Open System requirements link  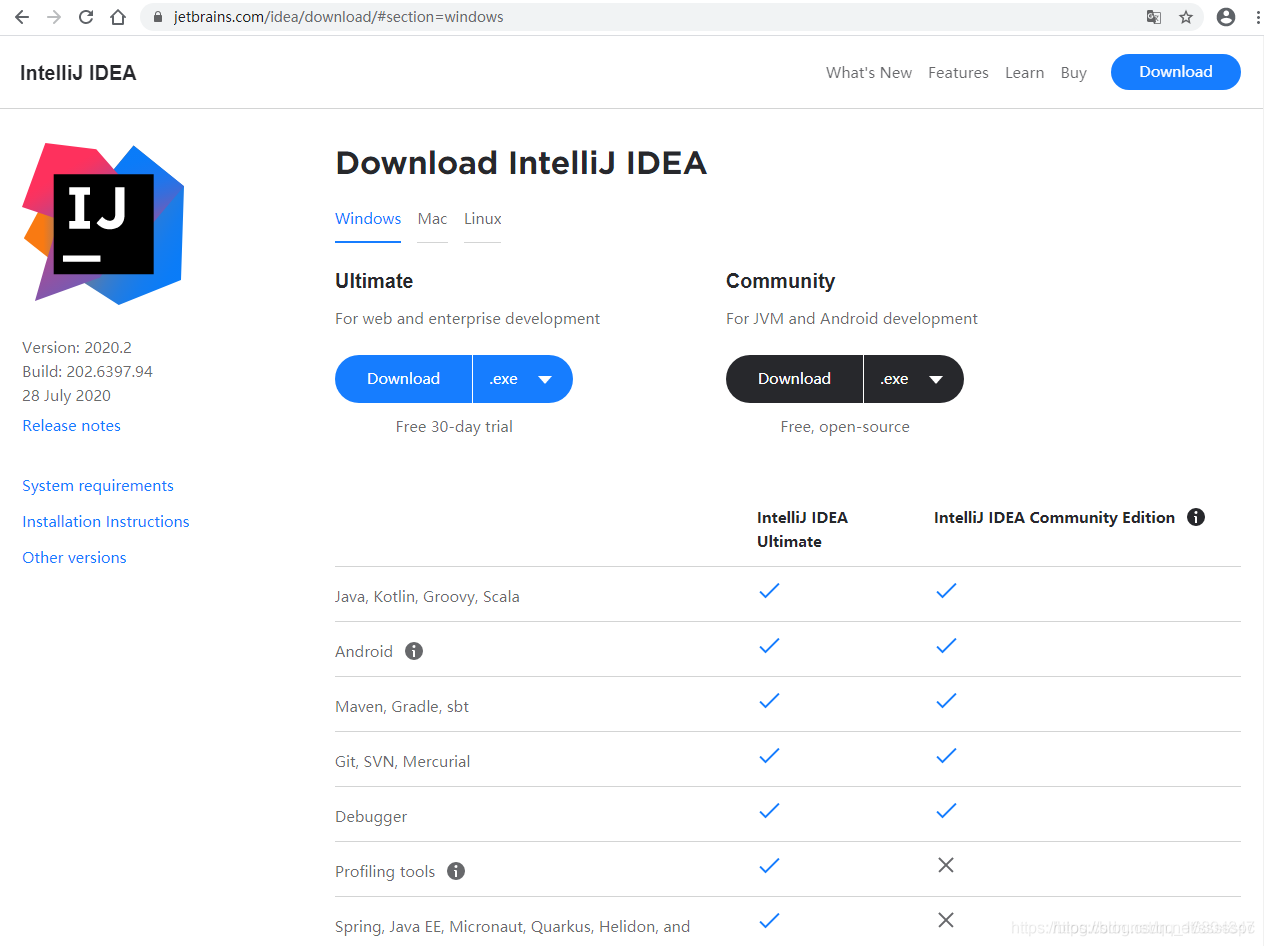coord(98,486)
